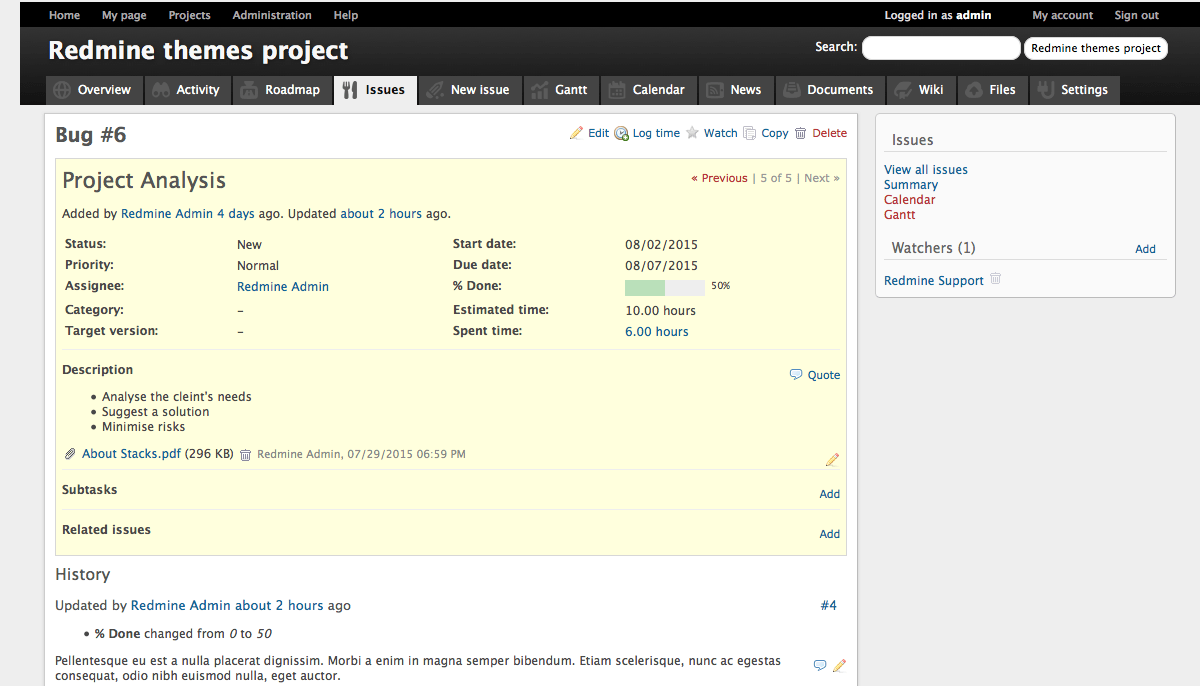Viewport: 1200px width, 686px height.
Task: Go to the Wiki tab
Action: click(920, 90)
